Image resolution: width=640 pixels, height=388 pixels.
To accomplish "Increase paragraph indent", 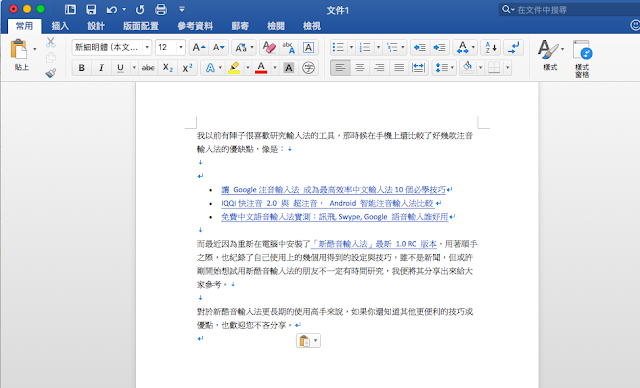I will pyautogui.click(x=440, y=48).
